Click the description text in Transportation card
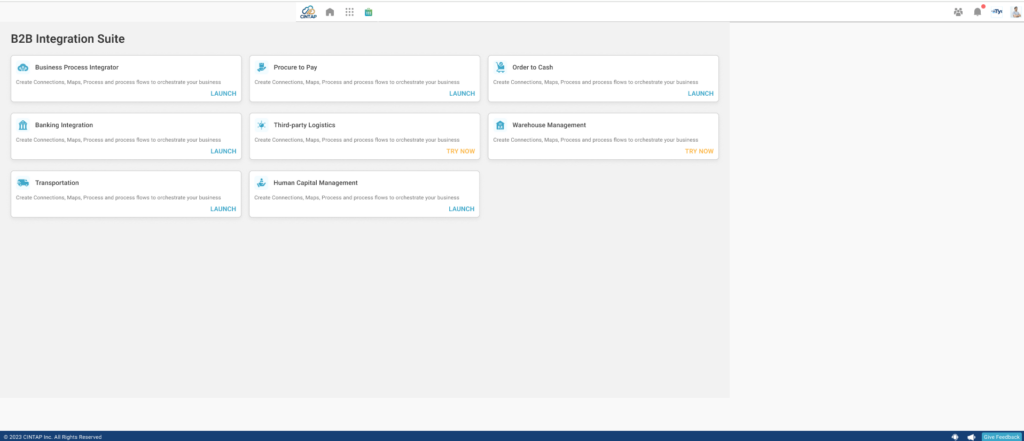This screenshot has width=1024, height=441. point(118,197)
